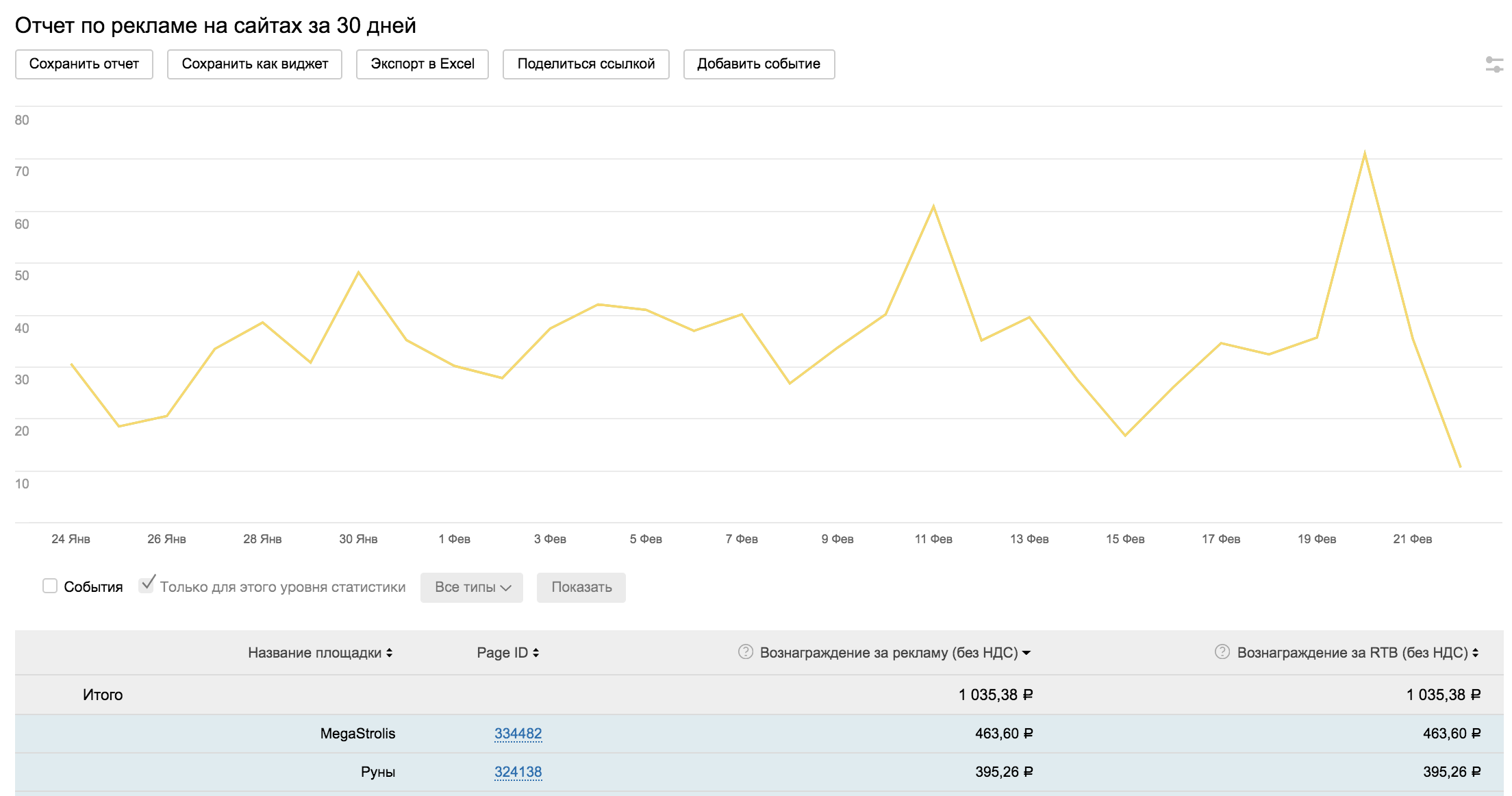The width and height of the screenshot is (1512, 796).
Task: Click the 20 Feb peak on chart line
Action: coord(1365,154)
